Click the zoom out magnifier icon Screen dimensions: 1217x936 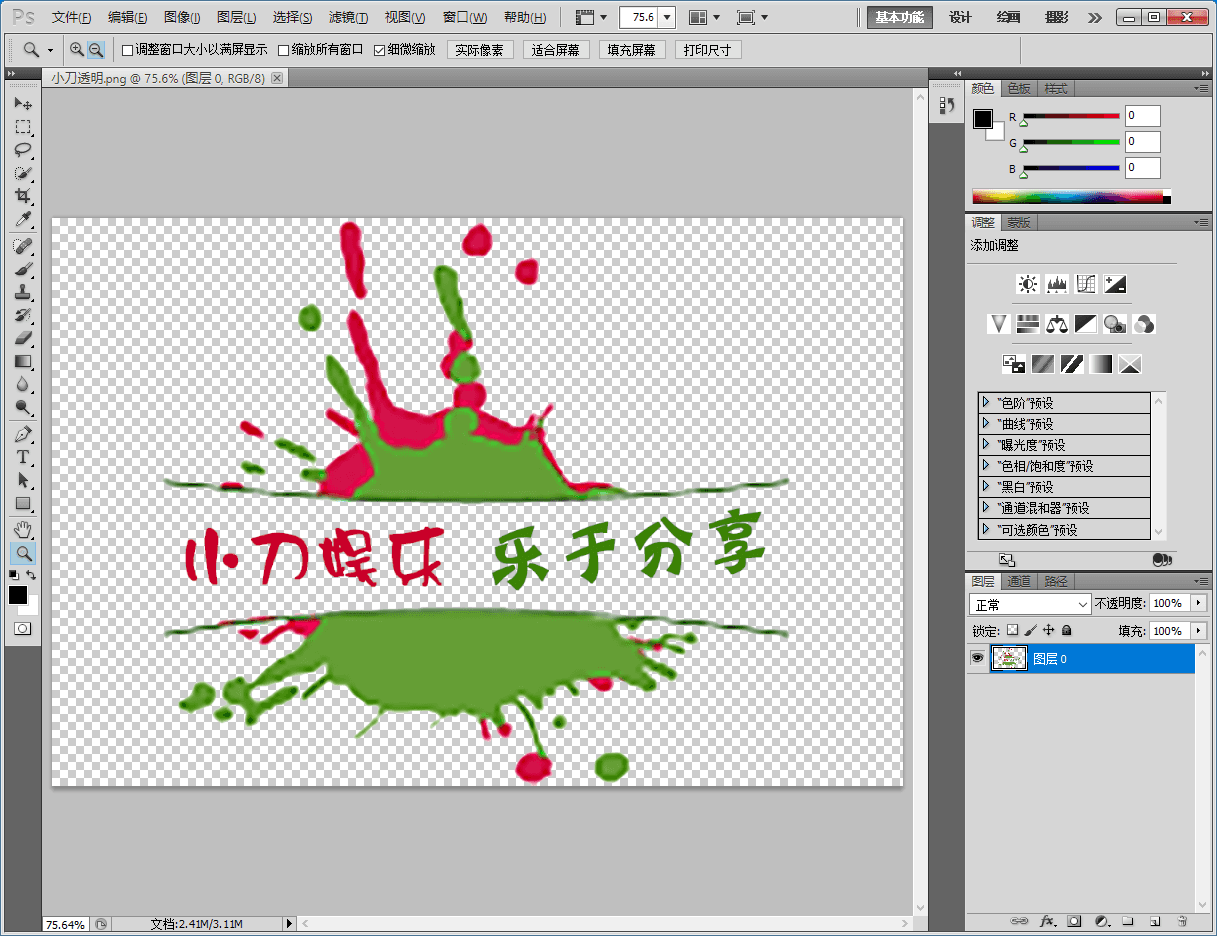click(x=96, y=49)
